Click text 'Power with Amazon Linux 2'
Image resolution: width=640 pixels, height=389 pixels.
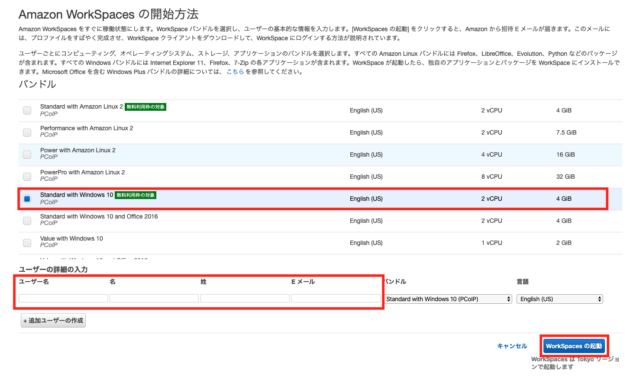coord(78,150)
